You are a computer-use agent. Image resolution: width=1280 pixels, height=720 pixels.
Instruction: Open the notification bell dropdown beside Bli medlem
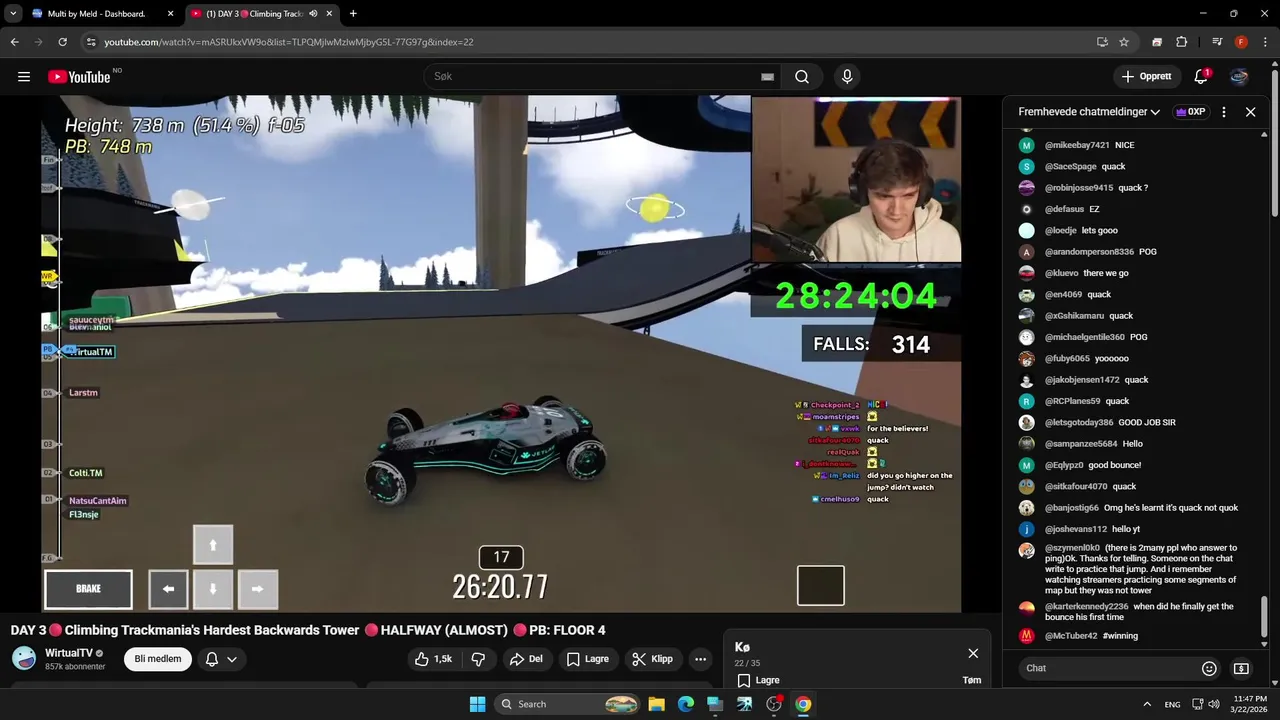click(221, 659)
